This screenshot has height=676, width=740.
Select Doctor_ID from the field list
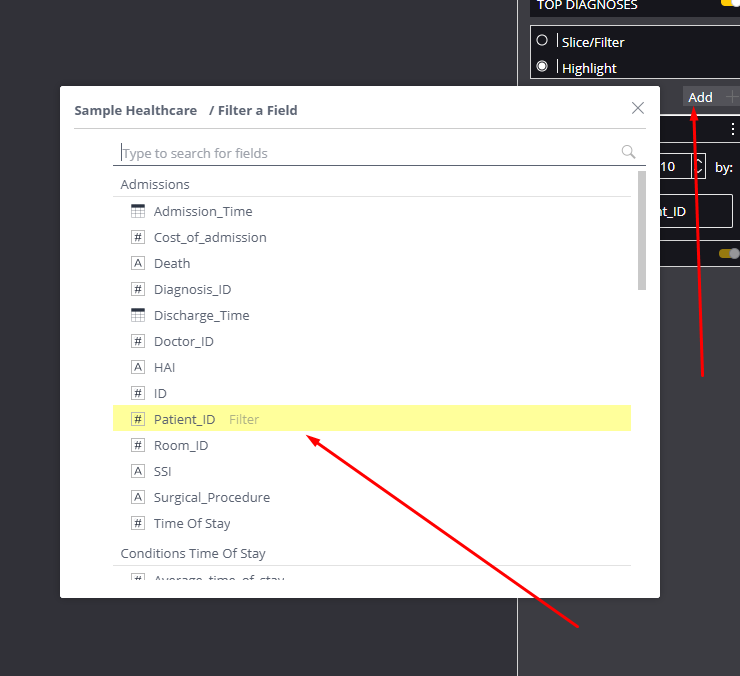[x=183, y=341]
